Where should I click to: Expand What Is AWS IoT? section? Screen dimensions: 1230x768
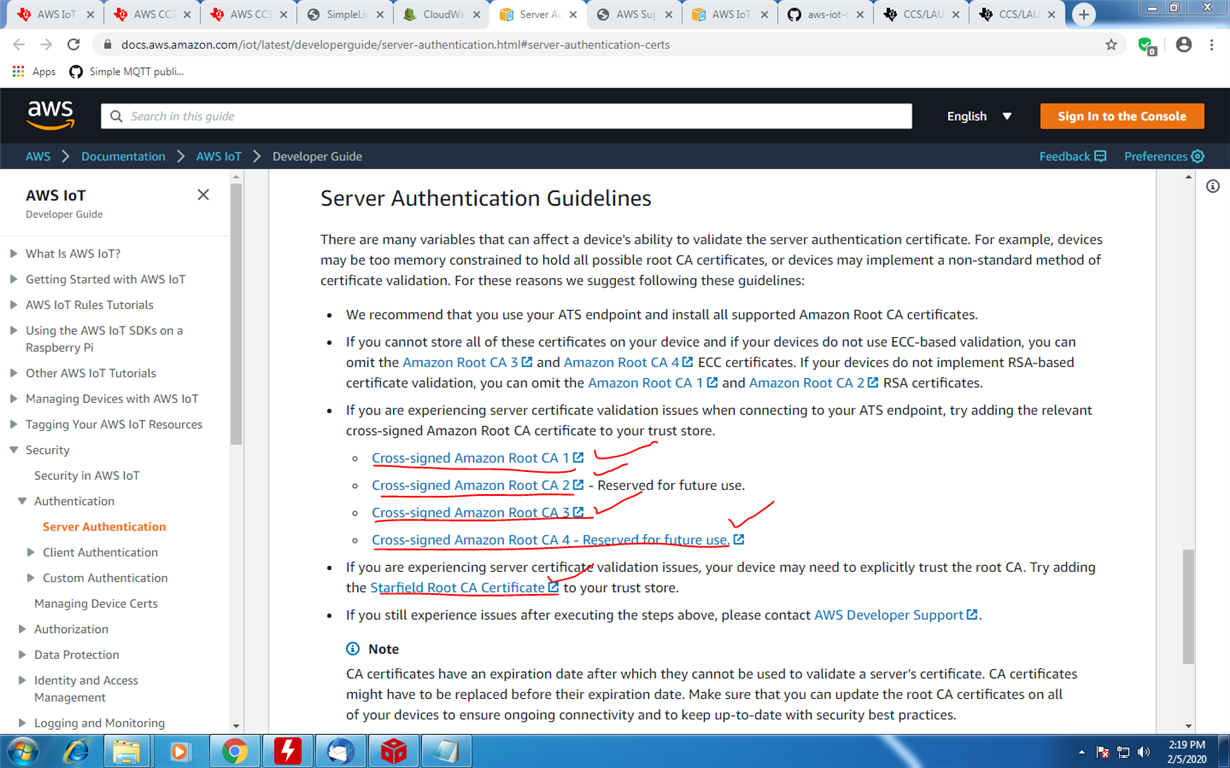coord(14,254)
